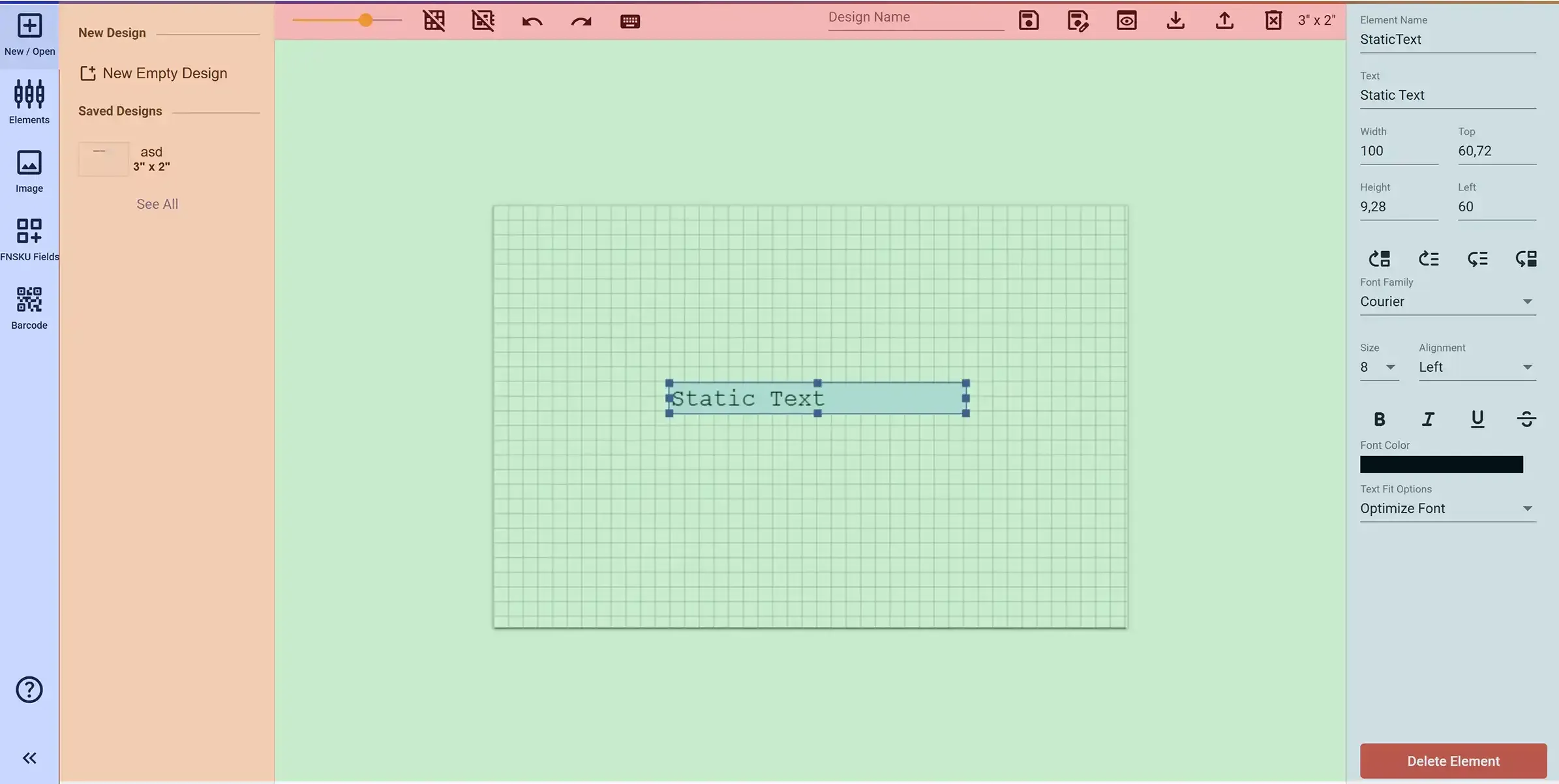
Task: Collapse the sidebar with double-chevron icon
Action: (29, 758)
